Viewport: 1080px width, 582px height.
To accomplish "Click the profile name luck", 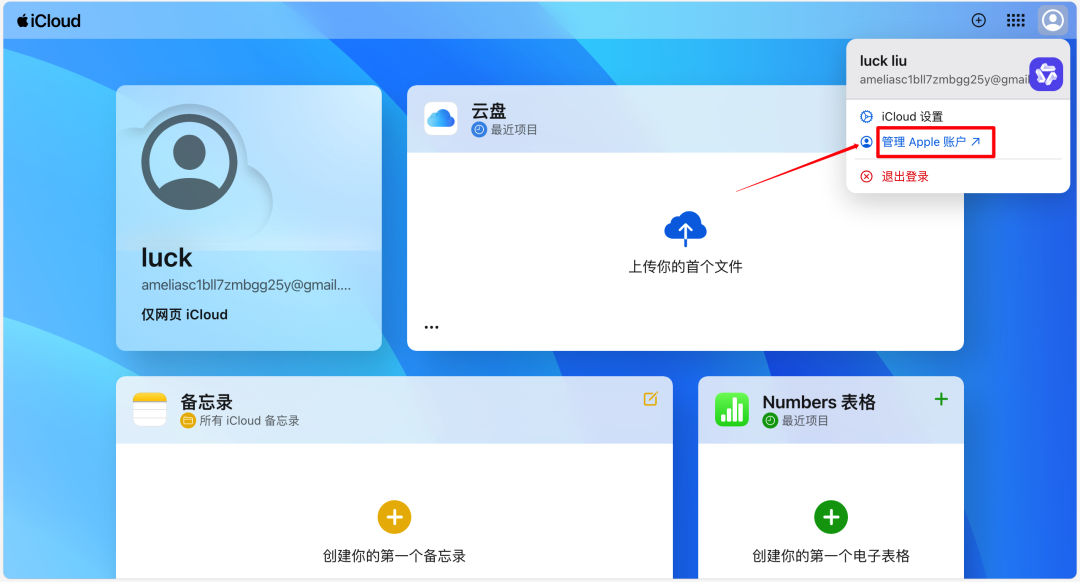I will 166,258.
